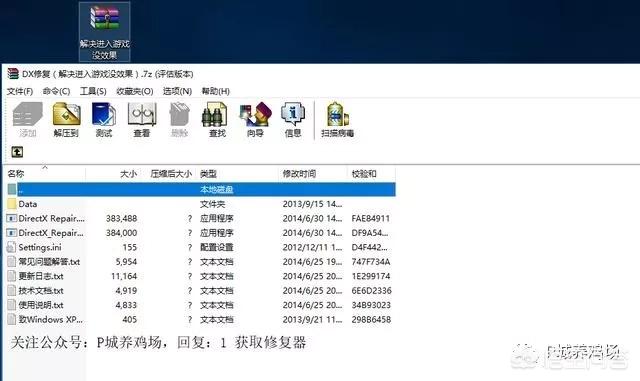Screen dimensions: 640x381
Task: Open the 文件(F) menu
Action: coord(20,91)
